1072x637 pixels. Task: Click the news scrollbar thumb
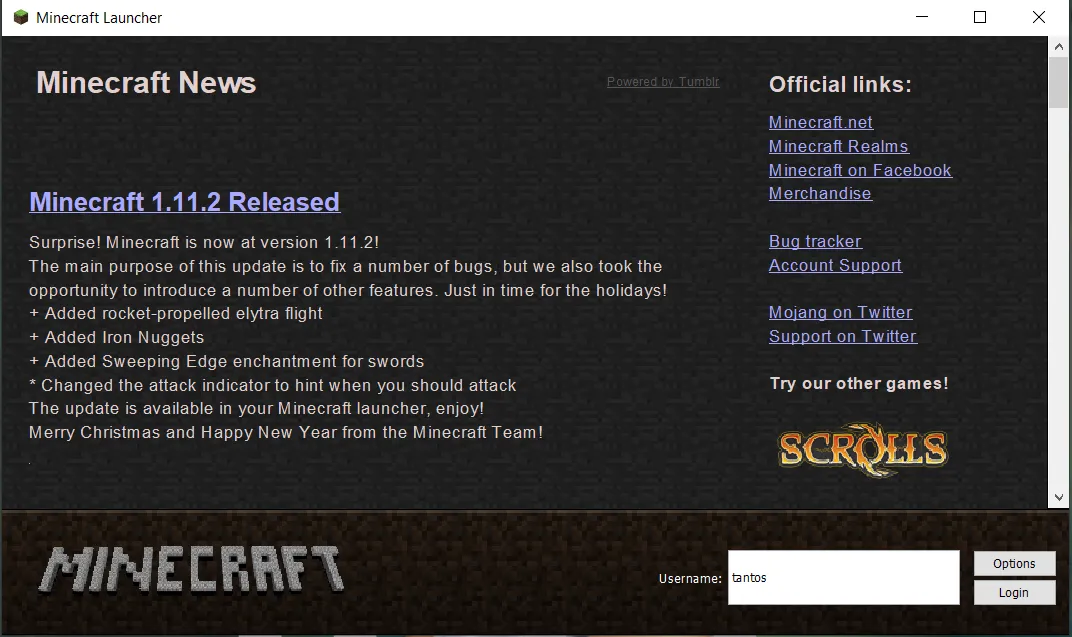1058,82
